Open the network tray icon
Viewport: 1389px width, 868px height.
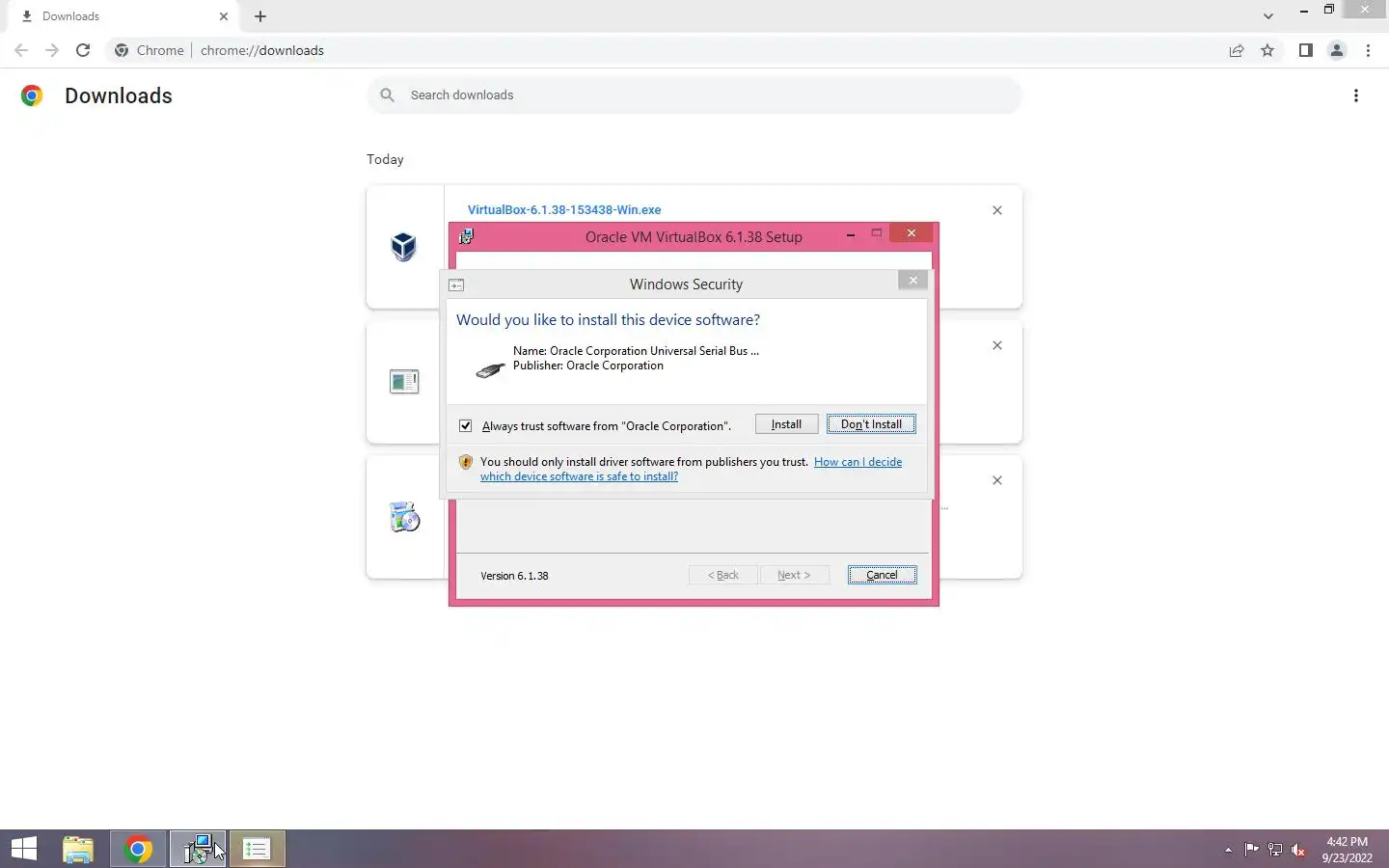coord(1275,850)
